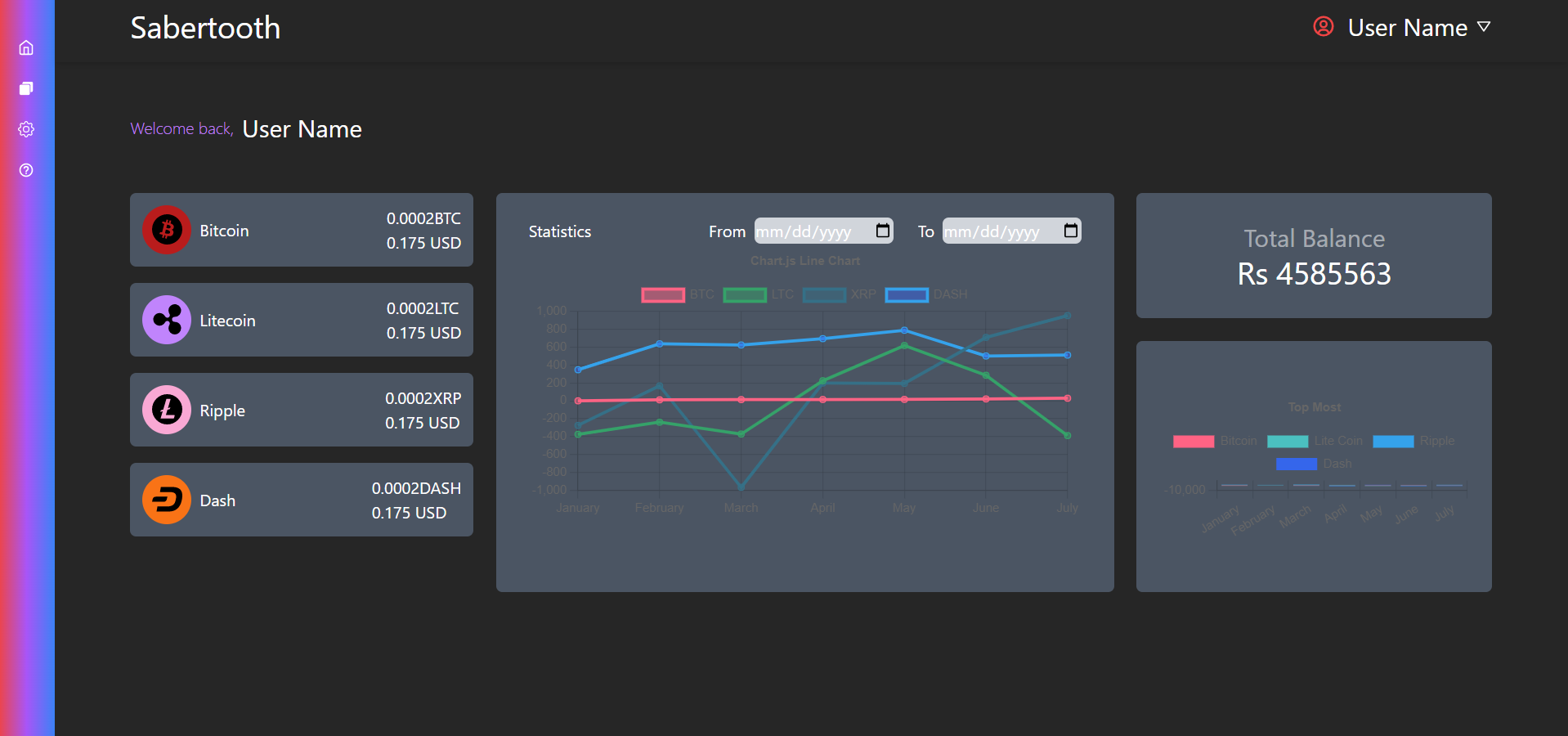Select User Name in the top header
Screen dimensions: 1568x736
1408,28
